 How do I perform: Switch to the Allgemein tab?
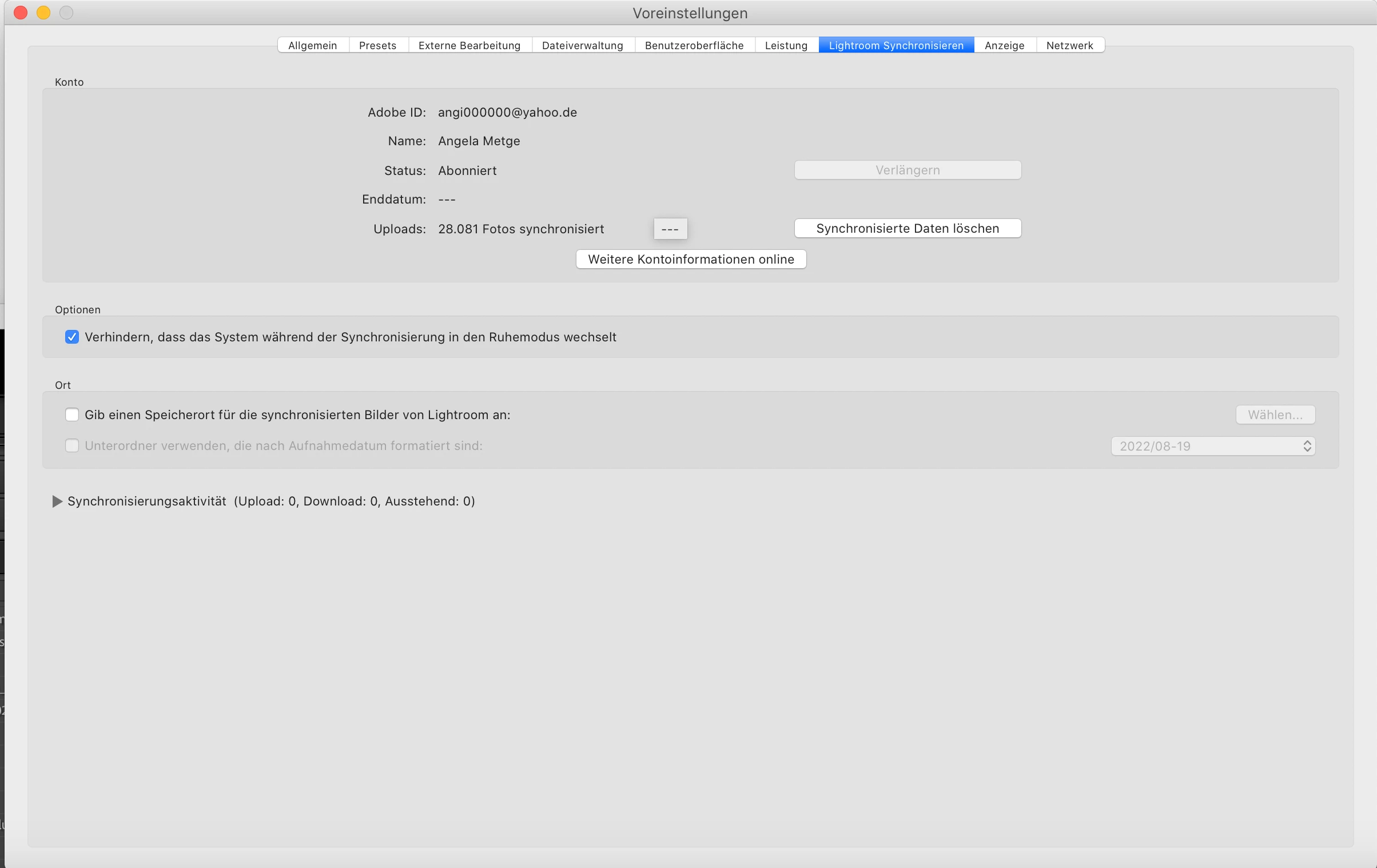coord(312,45)
